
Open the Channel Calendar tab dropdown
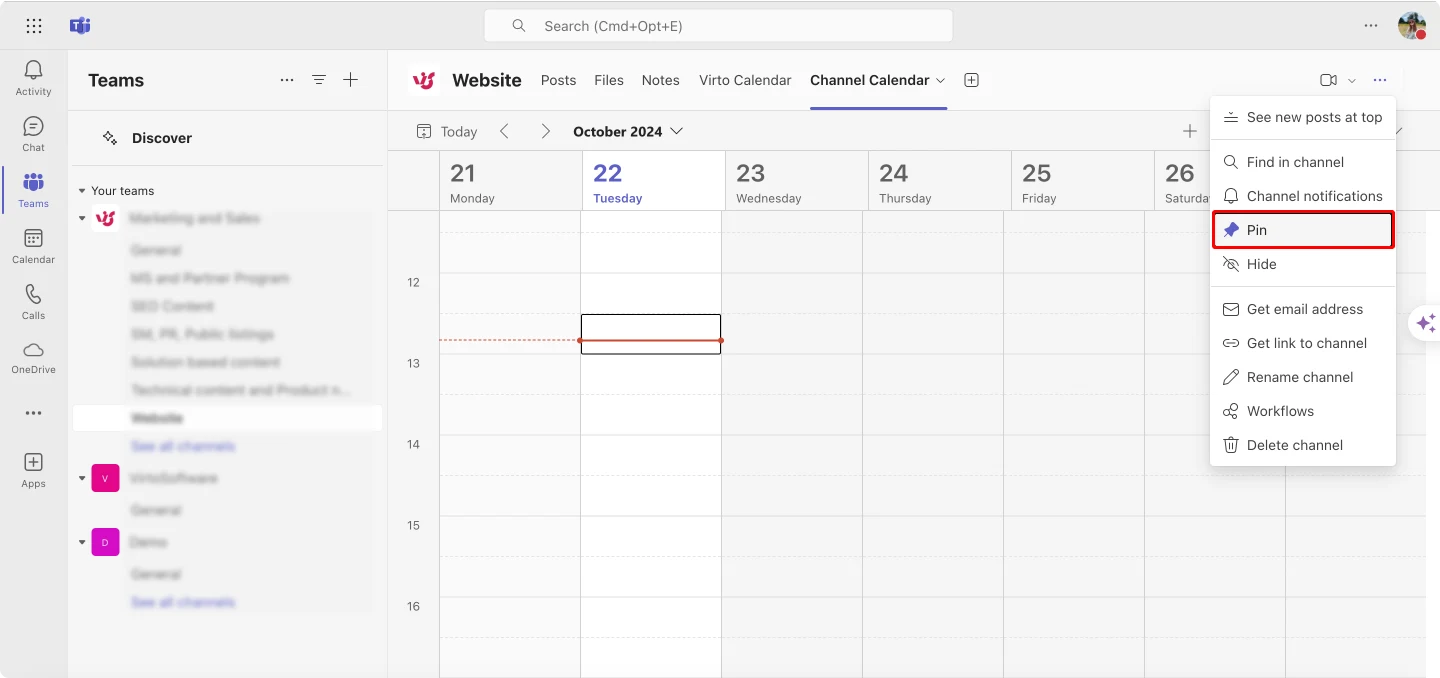click(940, 80)
